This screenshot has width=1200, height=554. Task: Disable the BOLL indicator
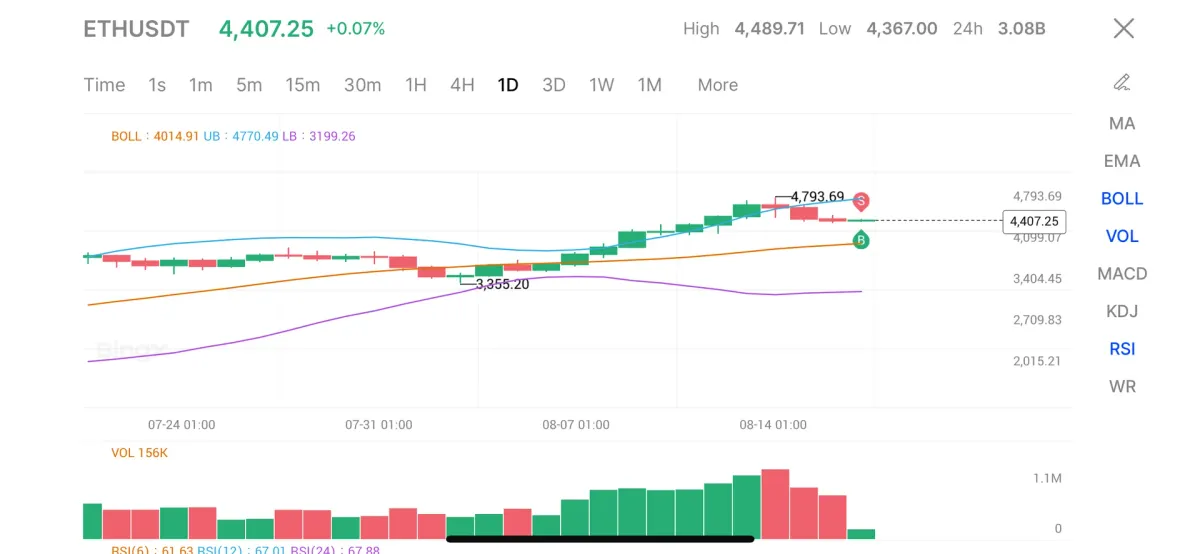click(x=1122, y=198)
